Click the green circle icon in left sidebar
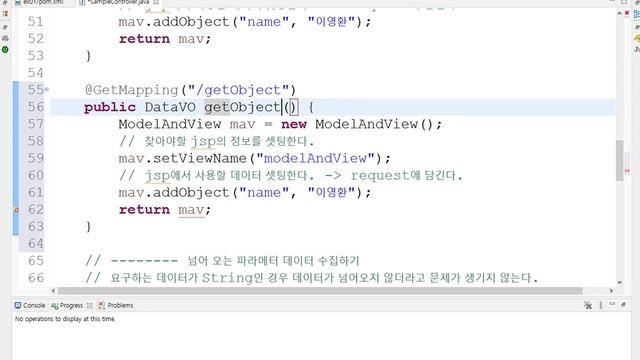Image resolution: width=640 pixels, height=360 pixels. tap(5, 49)
